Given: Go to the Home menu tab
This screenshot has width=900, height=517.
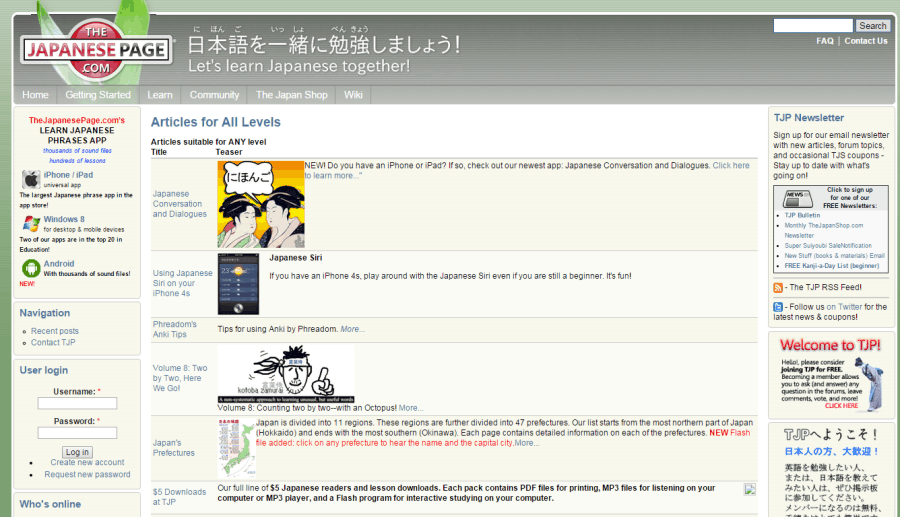Looking at the screenshot, I should click(35, 95).
